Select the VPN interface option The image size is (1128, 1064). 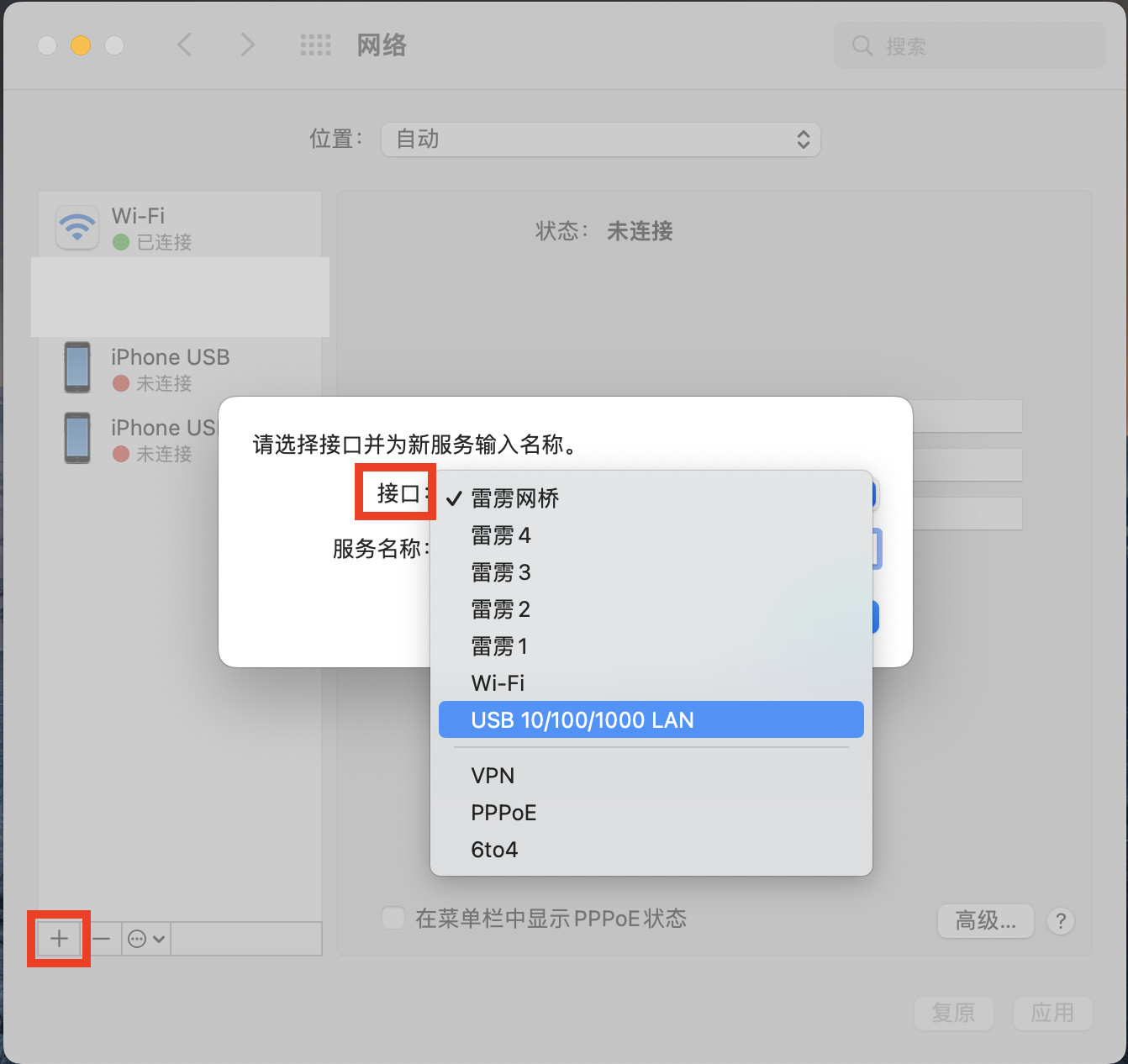click(x=493, y=776)
